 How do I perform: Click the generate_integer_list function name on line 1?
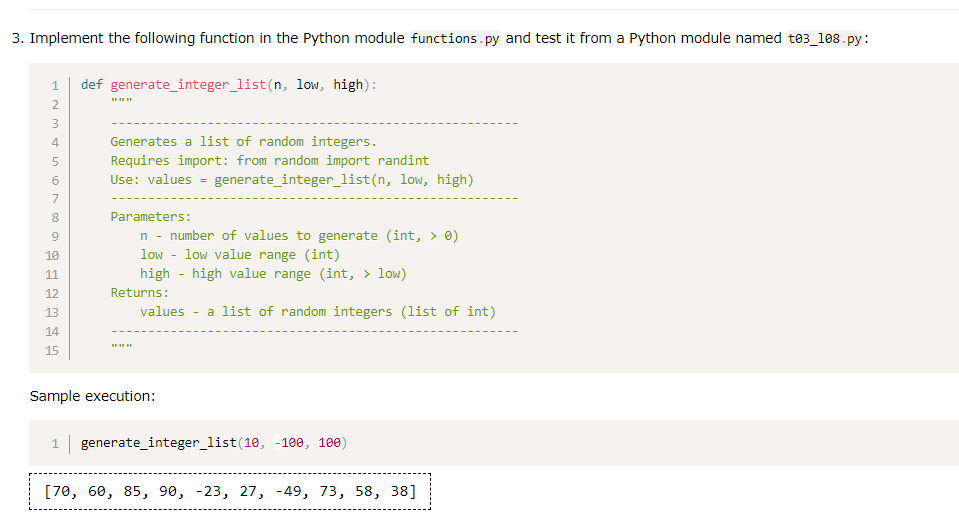tap(188, 84)
